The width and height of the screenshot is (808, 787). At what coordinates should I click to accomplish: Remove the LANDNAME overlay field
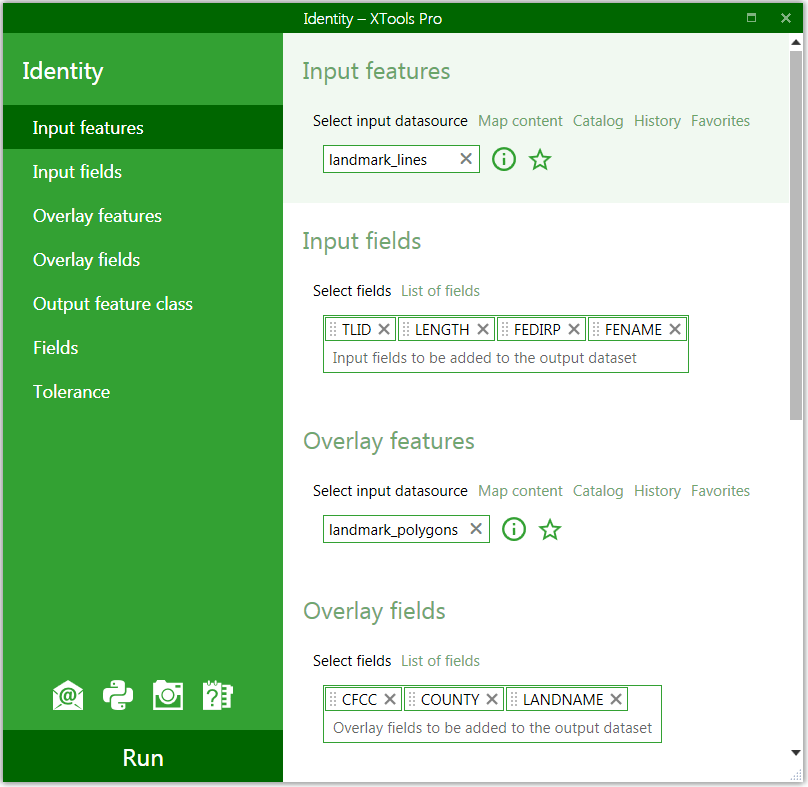[x=616, y=699]
